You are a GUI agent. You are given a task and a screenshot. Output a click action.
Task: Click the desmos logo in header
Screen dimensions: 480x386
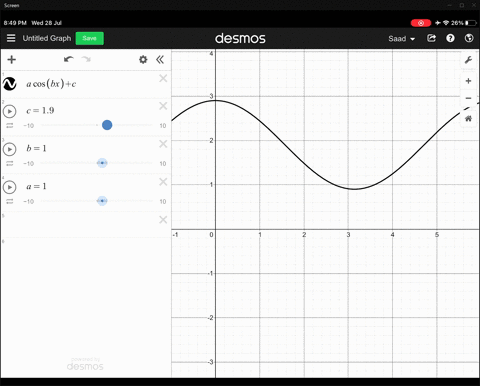pos(240,39)
